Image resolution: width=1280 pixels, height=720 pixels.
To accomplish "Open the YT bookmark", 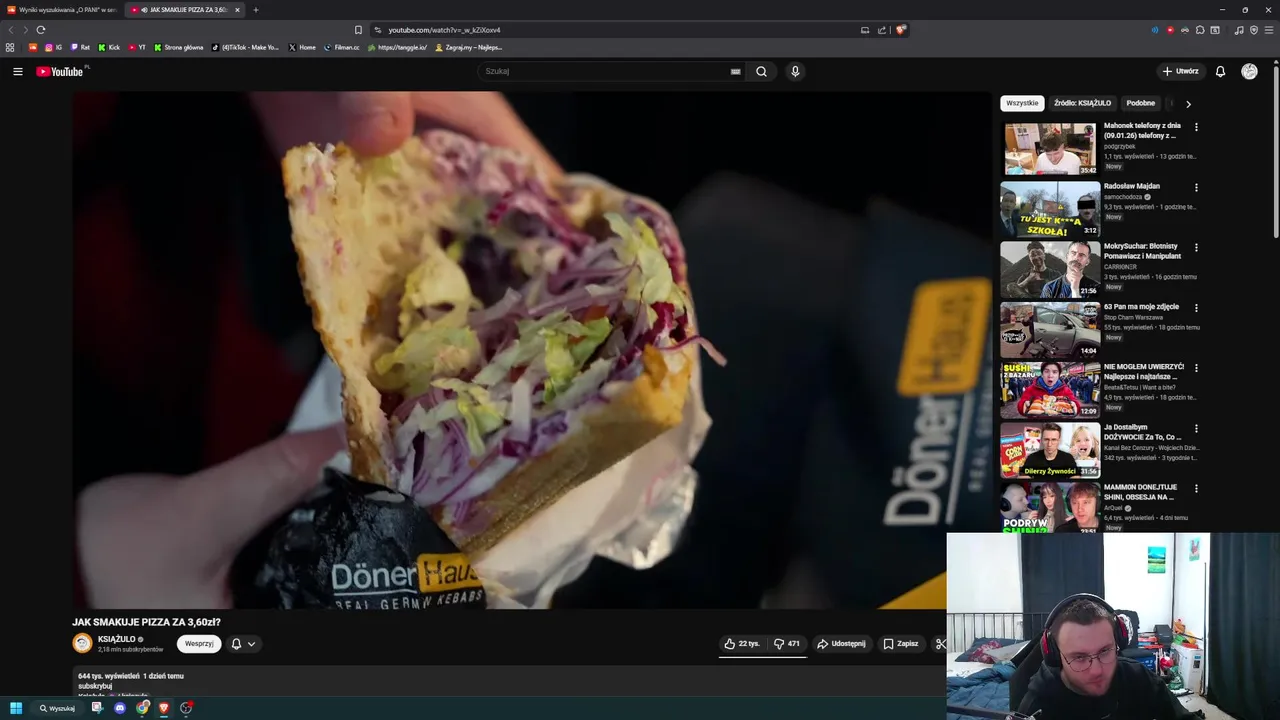I will (137, 47).
